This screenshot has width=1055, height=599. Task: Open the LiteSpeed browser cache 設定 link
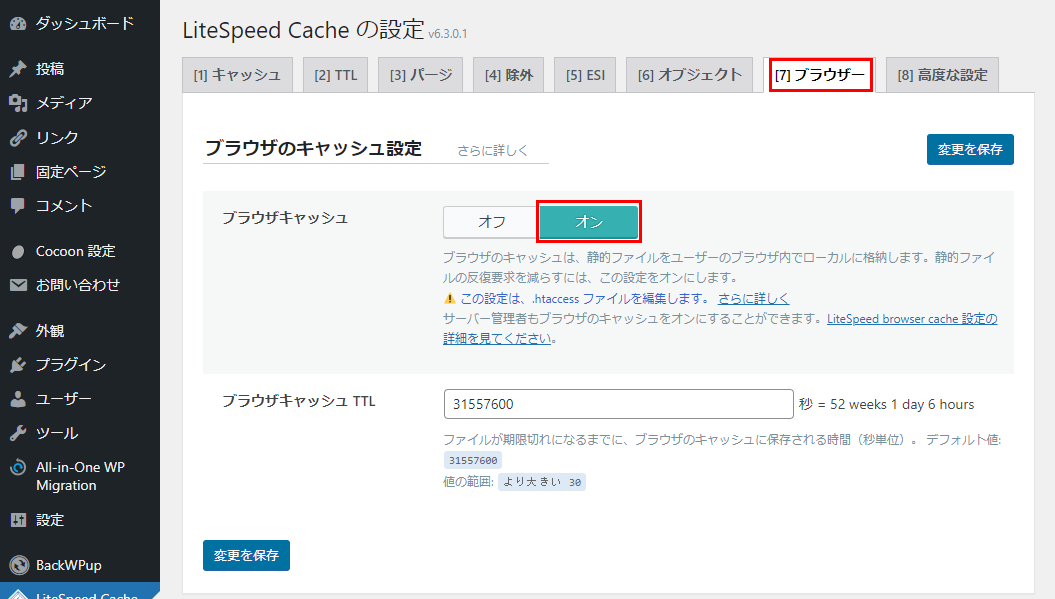[x=911, y=319]
